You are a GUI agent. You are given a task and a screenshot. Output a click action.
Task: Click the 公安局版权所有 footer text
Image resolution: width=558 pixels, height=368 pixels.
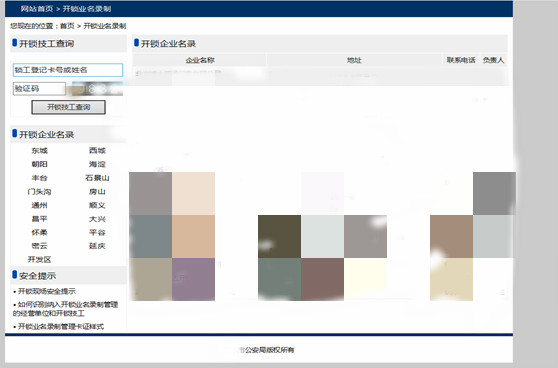(x=269, y=350)
